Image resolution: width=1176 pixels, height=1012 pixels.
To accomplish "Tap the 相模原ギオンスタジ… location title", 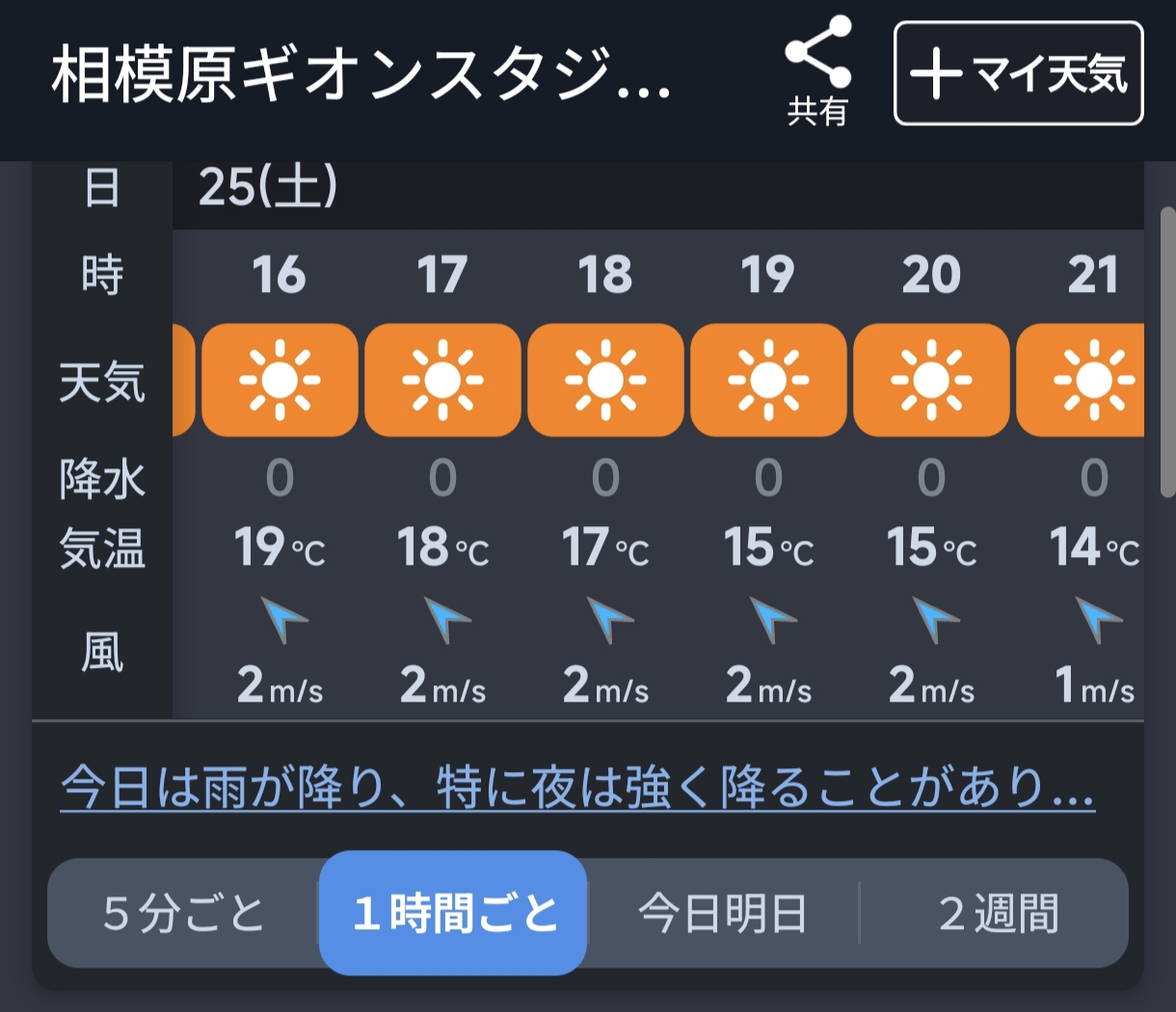I will point(361,77).
